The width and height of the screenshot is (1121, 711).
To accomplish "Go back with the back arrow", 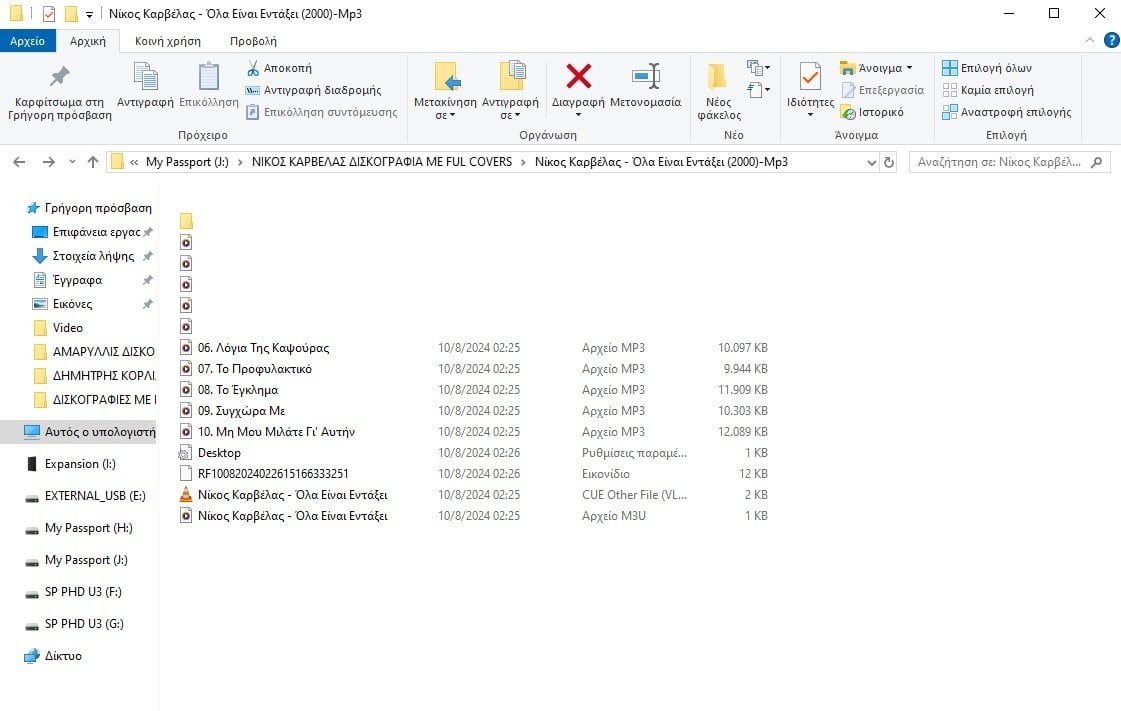I will click(19, 162).
